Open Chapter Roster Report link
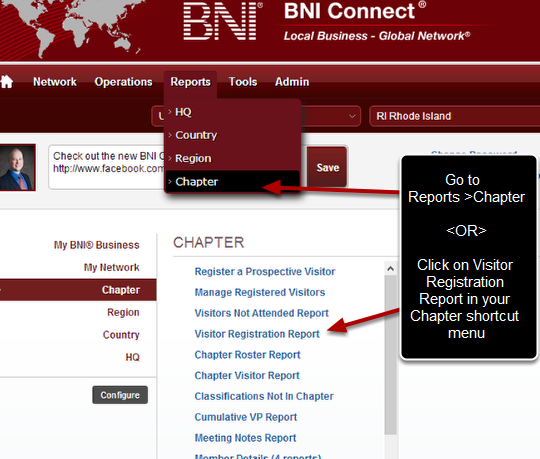Viewport: 540px width, 459px height. coord(247,355)
